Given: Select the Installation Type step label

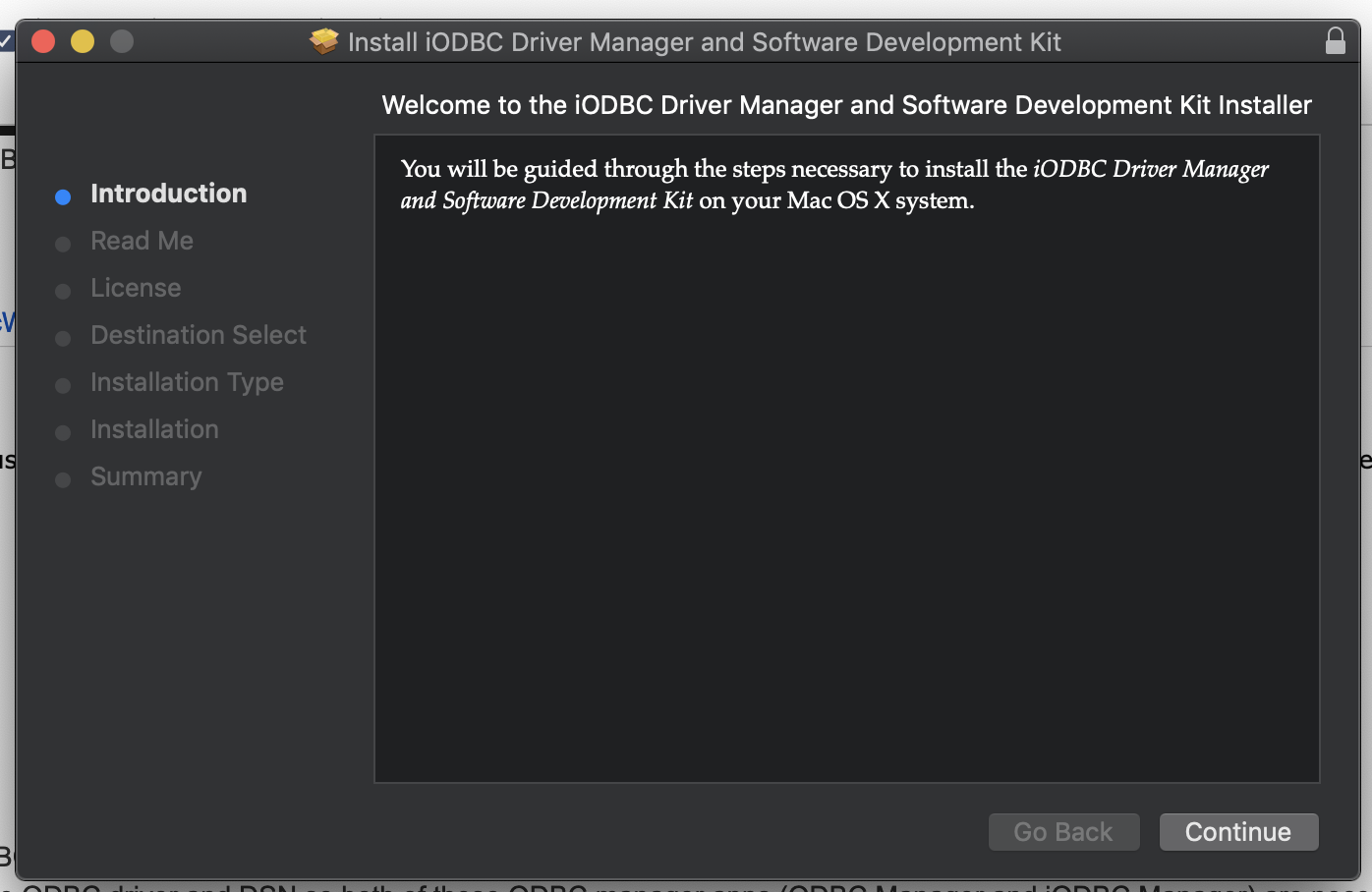Looking at the screenshot, I should 187,382.
